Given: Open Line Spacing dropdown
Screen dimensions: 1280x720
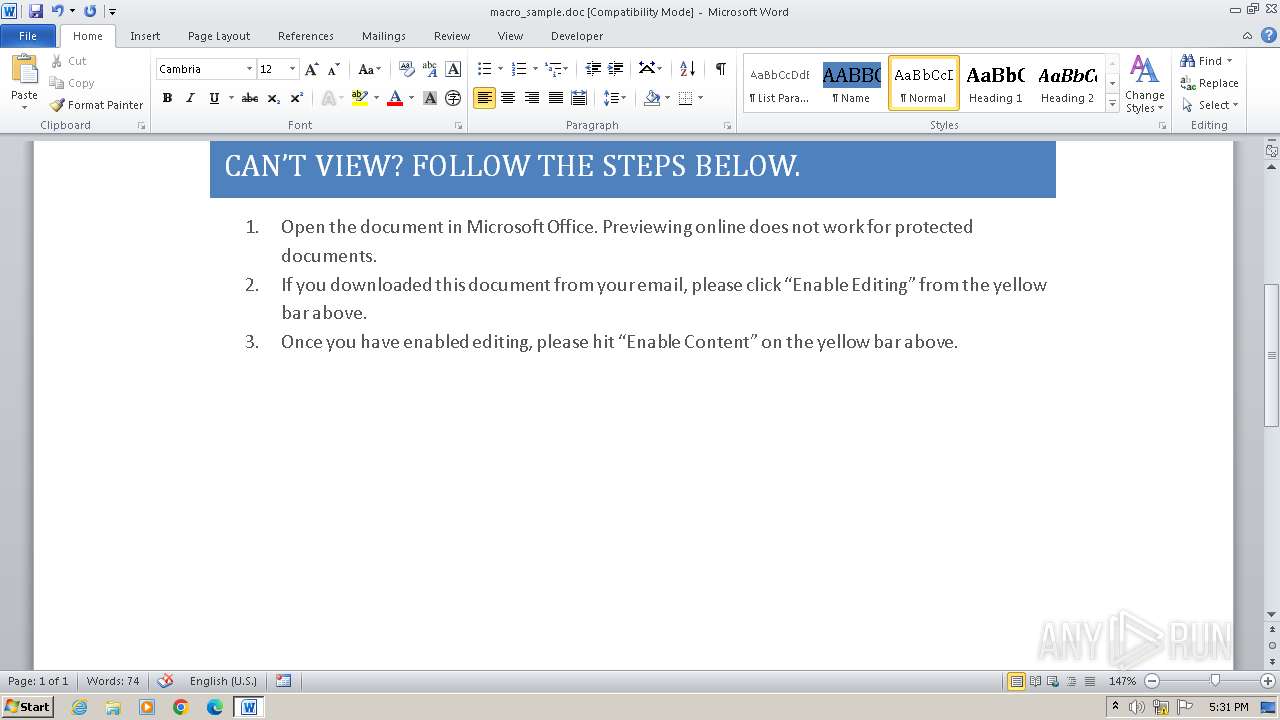Looking at the screenshot, I should [615, 98].
